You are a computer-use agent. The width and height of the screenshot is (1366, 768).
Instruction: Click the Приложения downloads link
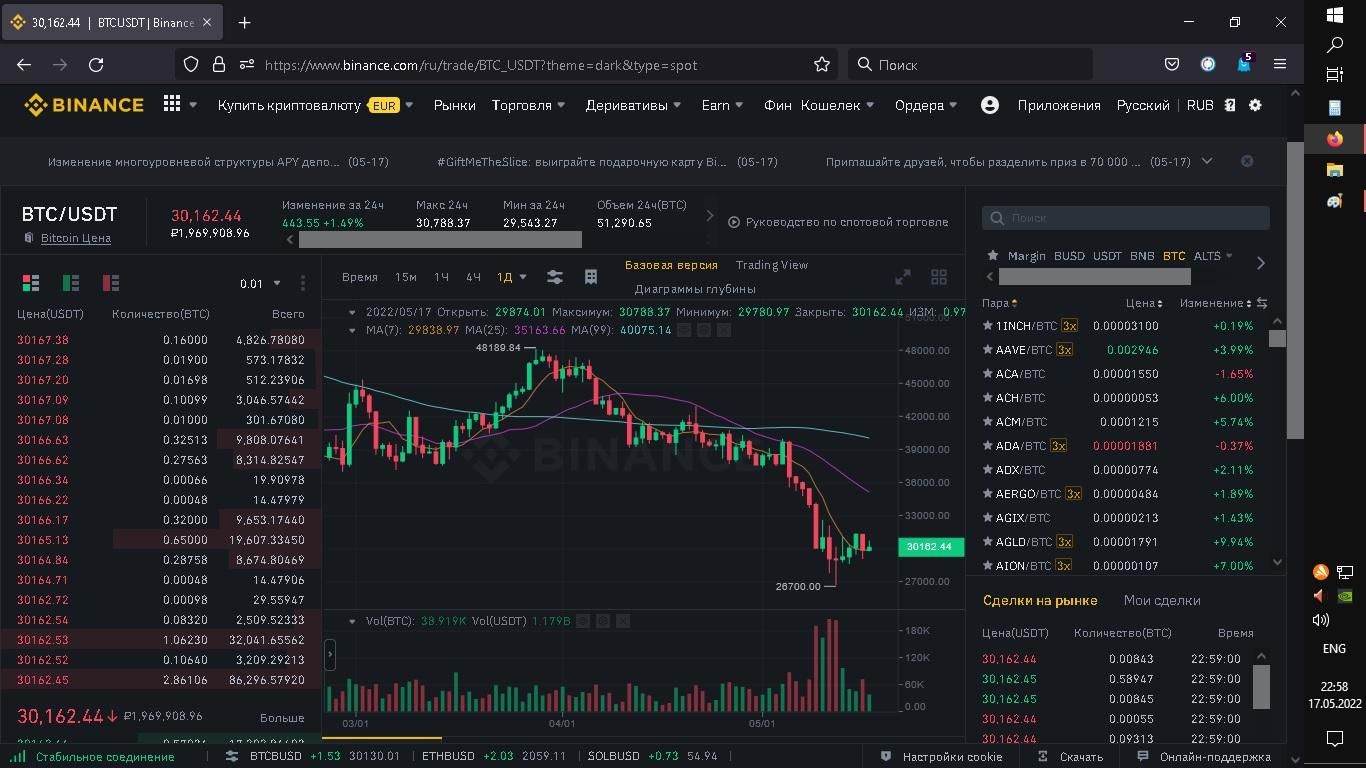point(1059,105)
